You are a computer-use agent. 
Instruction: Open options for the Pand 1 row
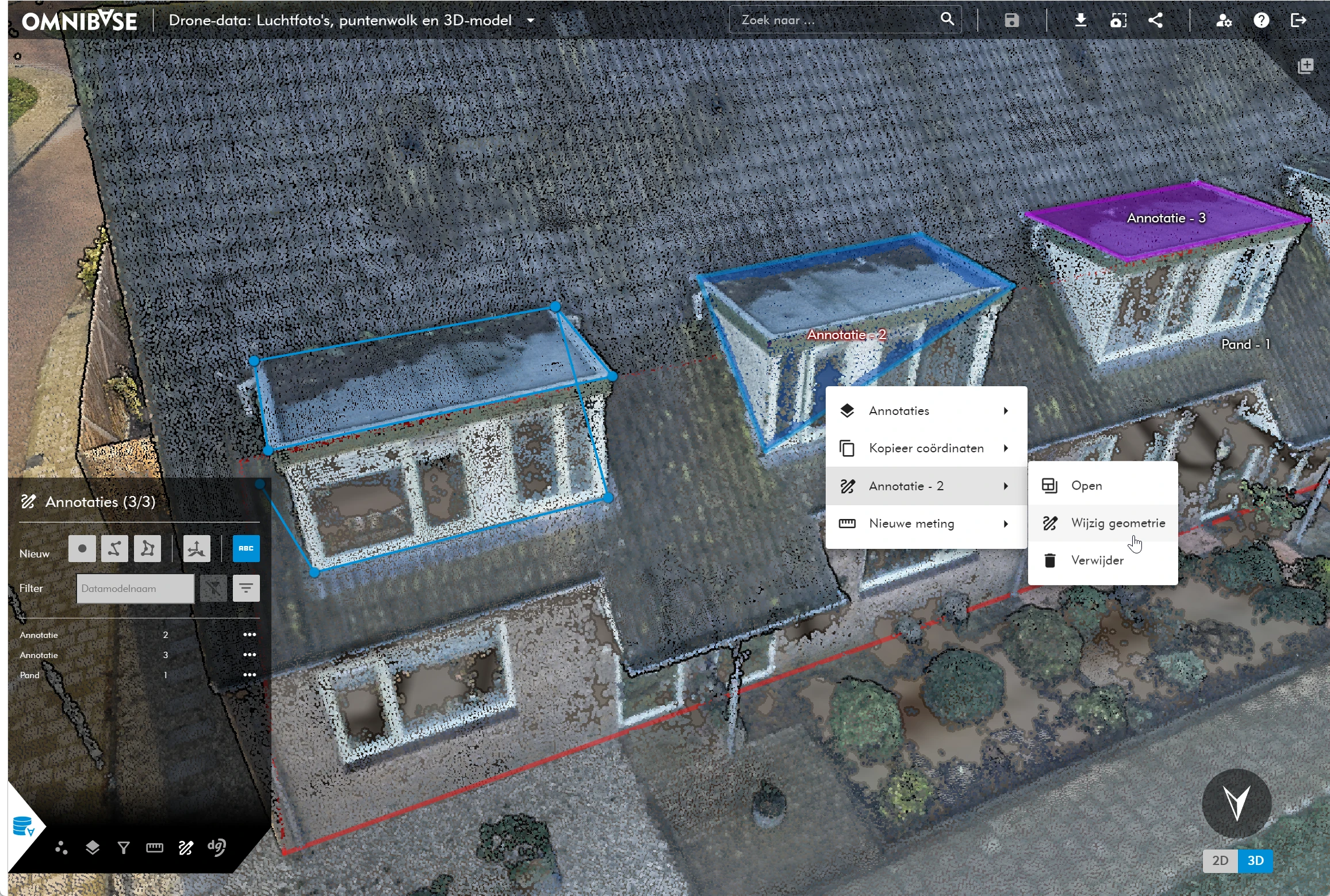(x=250, y=675)
